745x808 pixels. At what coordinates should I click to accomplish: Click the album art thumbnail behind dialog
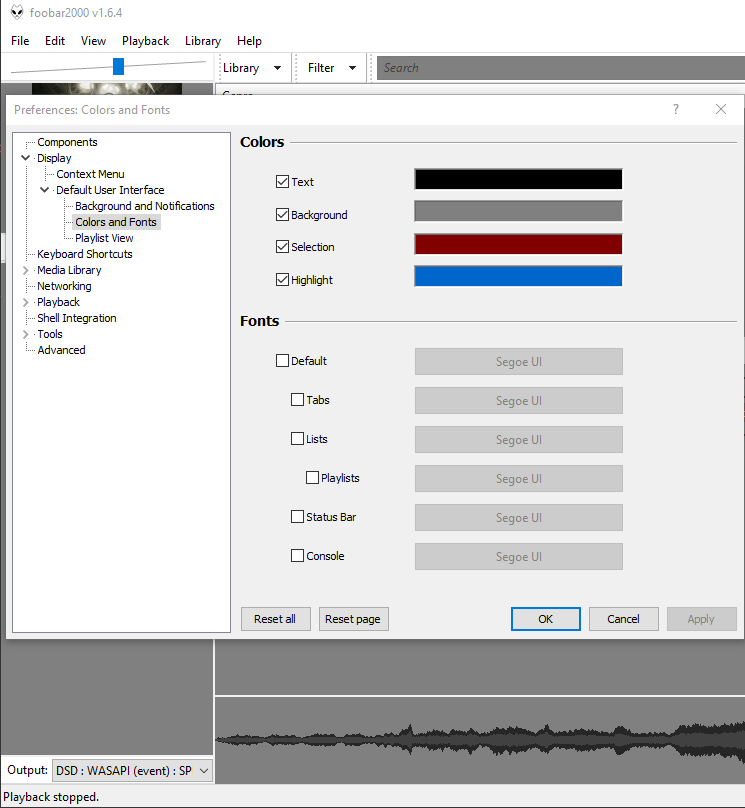(x=107, y=89)
